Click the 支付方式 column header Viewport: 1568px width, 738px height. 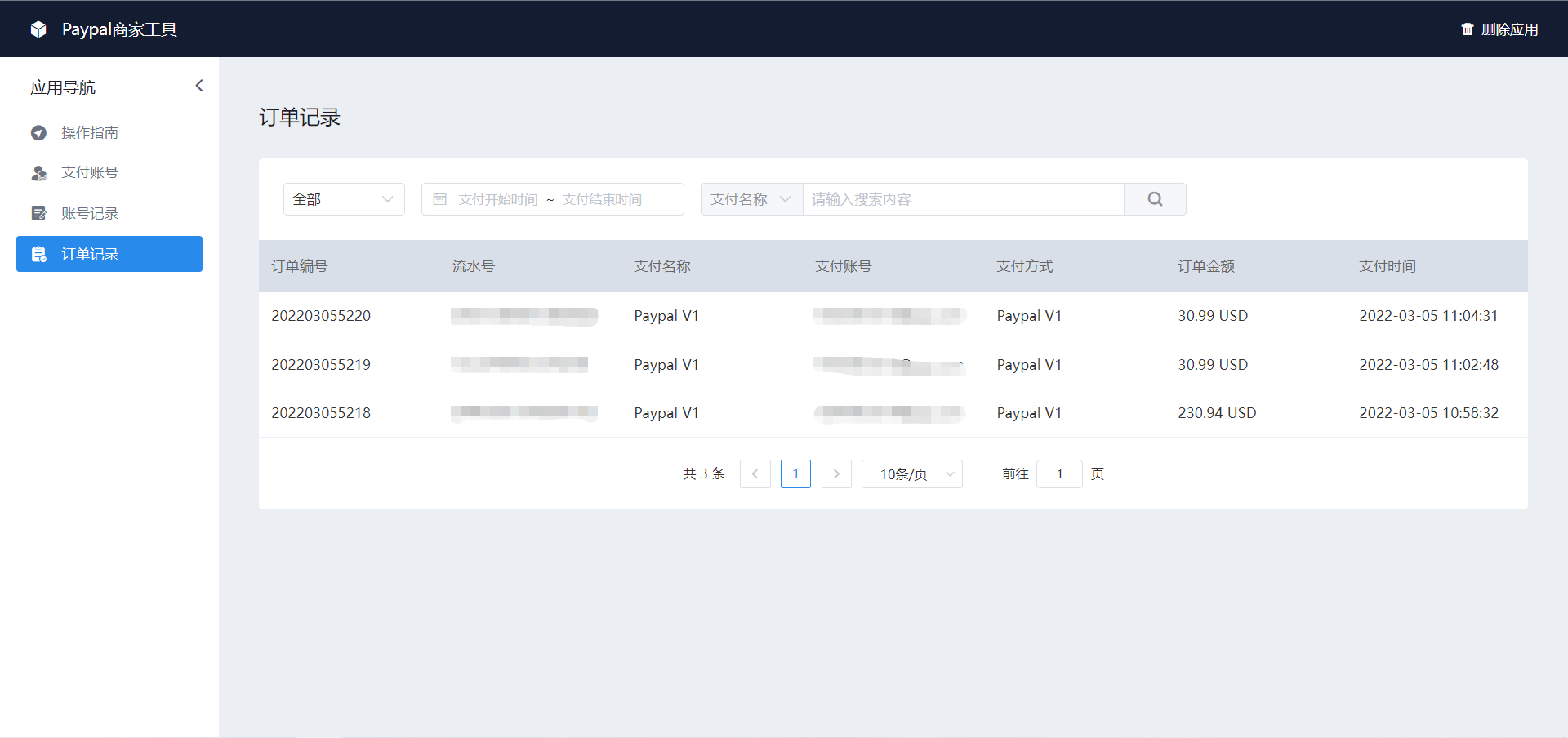click(x=1025, y=266)
